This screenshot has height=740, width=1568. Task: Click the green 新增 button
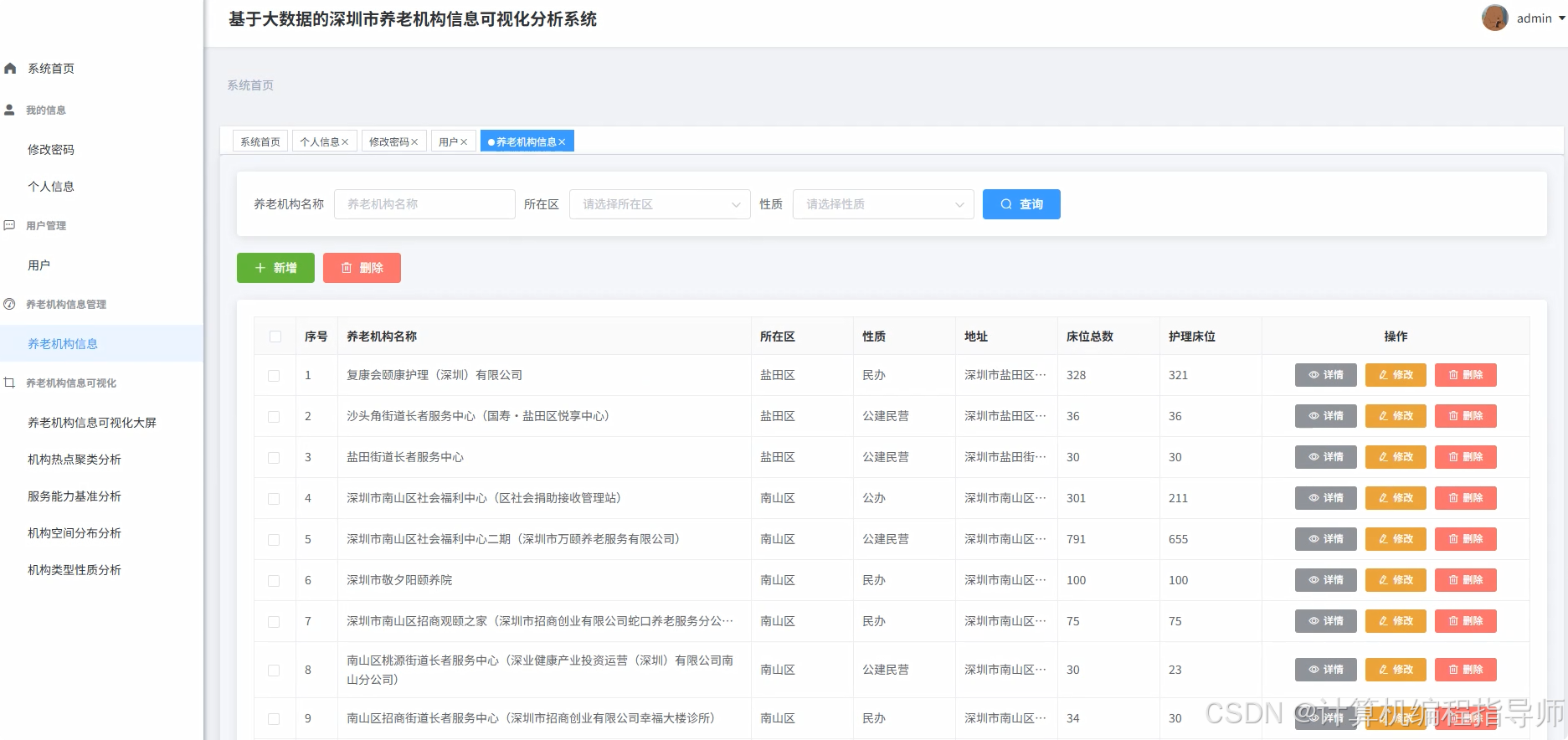click(275, 268)
